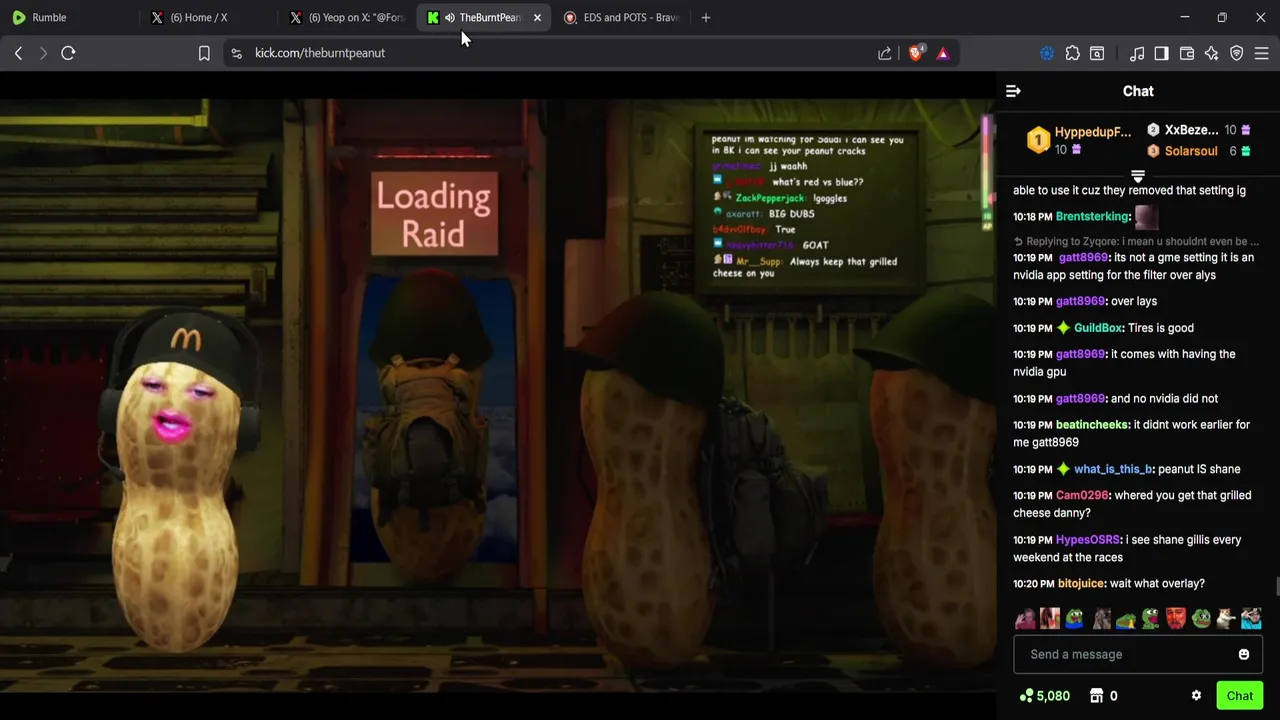Select the red angry face emote
The image size is (1280, 720).
pos(1176,619)
